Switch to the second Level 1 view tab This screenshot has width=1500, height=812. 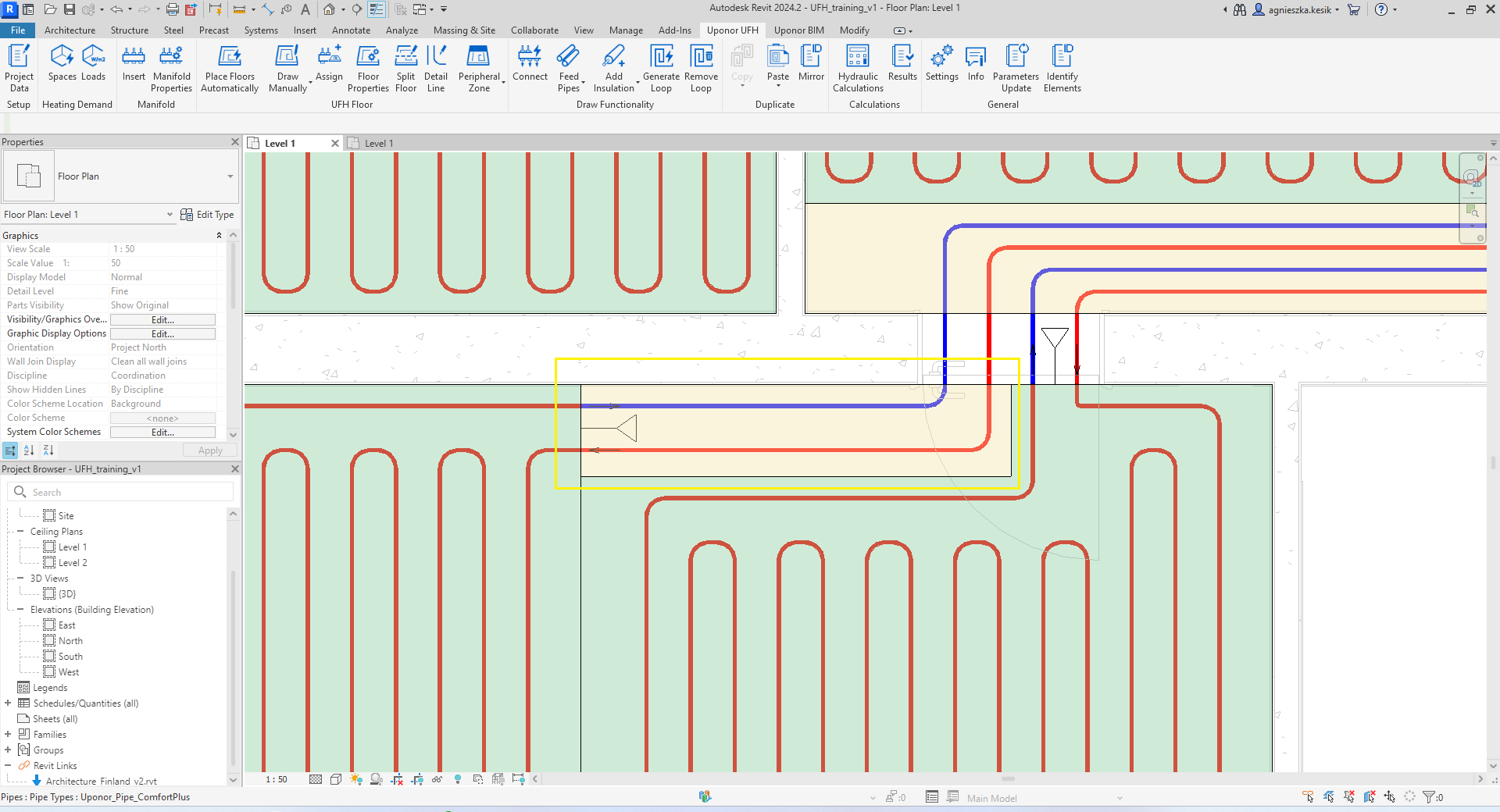[x=379, y=144]
